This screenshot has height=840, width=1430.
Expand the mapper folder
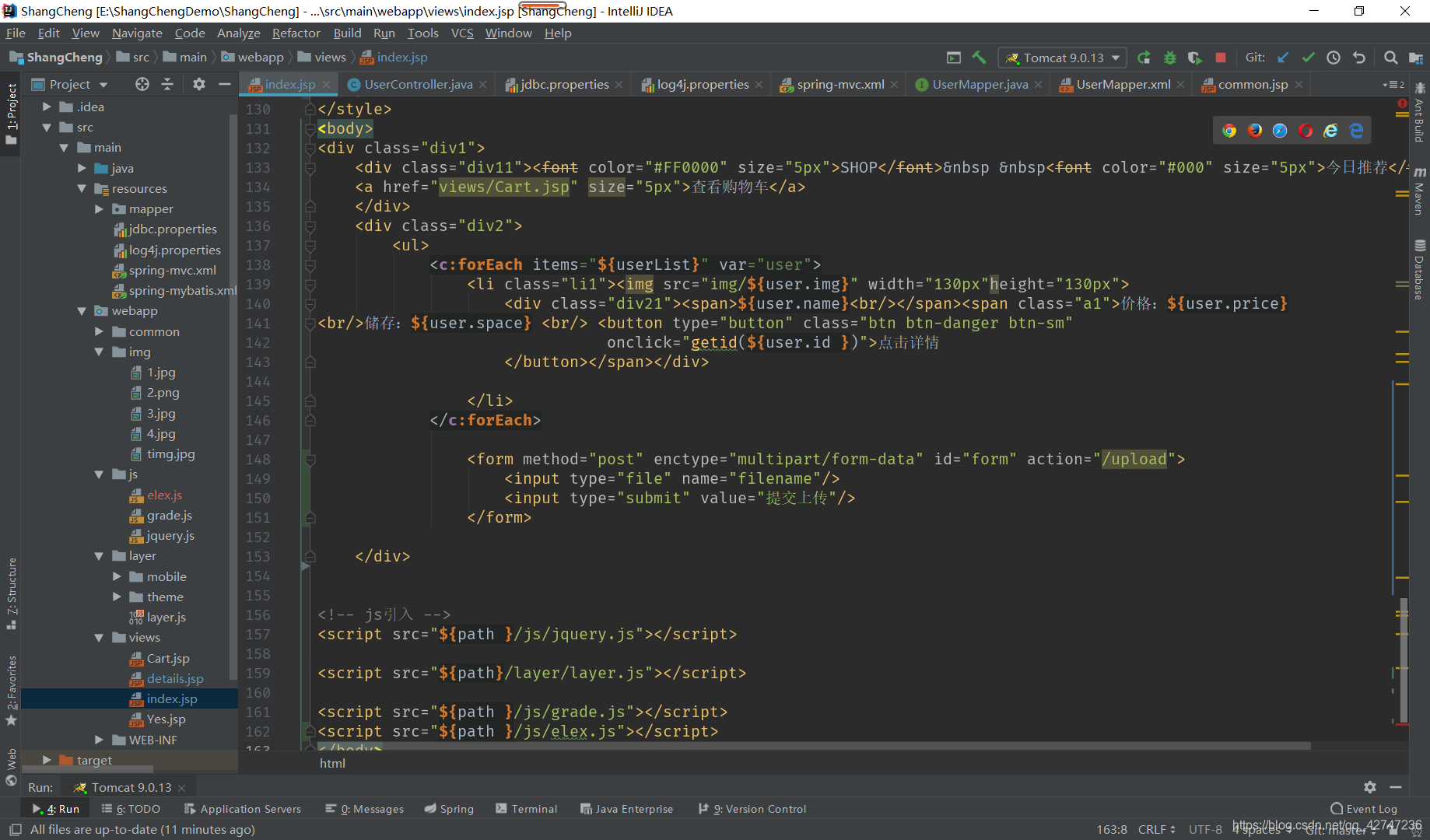pyautogui.click(x=99, y=208)
